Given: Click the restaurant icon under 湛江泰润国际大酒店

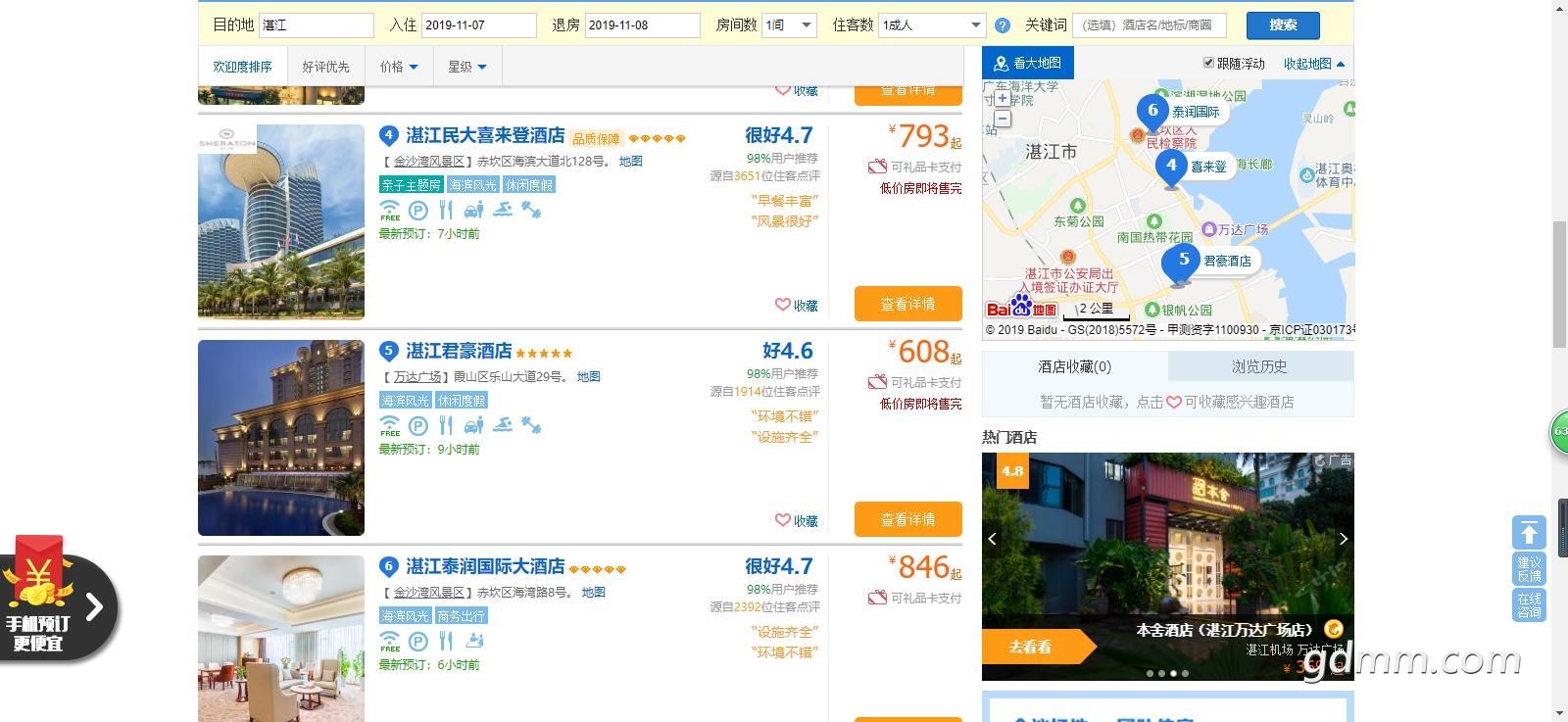Looking at the screenshot, I should (446, 641).
